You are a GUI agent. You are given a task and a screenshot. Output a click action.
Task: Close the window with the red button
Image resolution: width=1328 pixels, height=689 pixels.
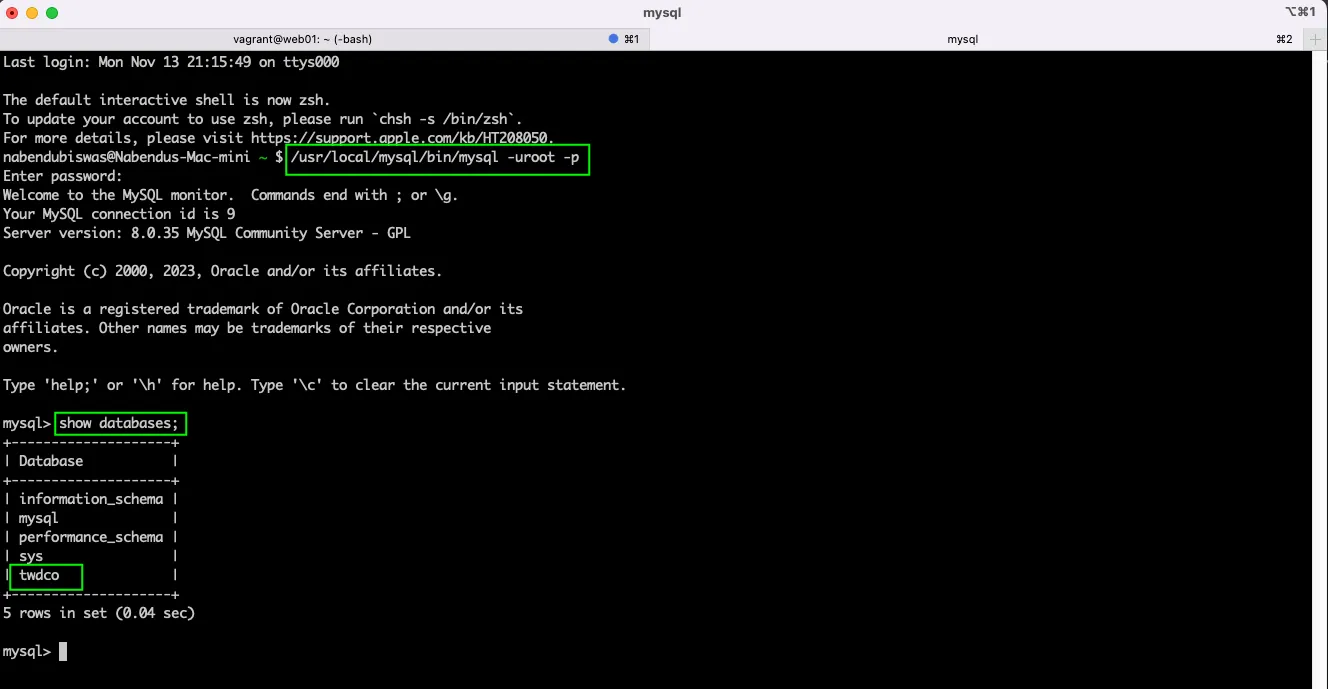[12, 13]
